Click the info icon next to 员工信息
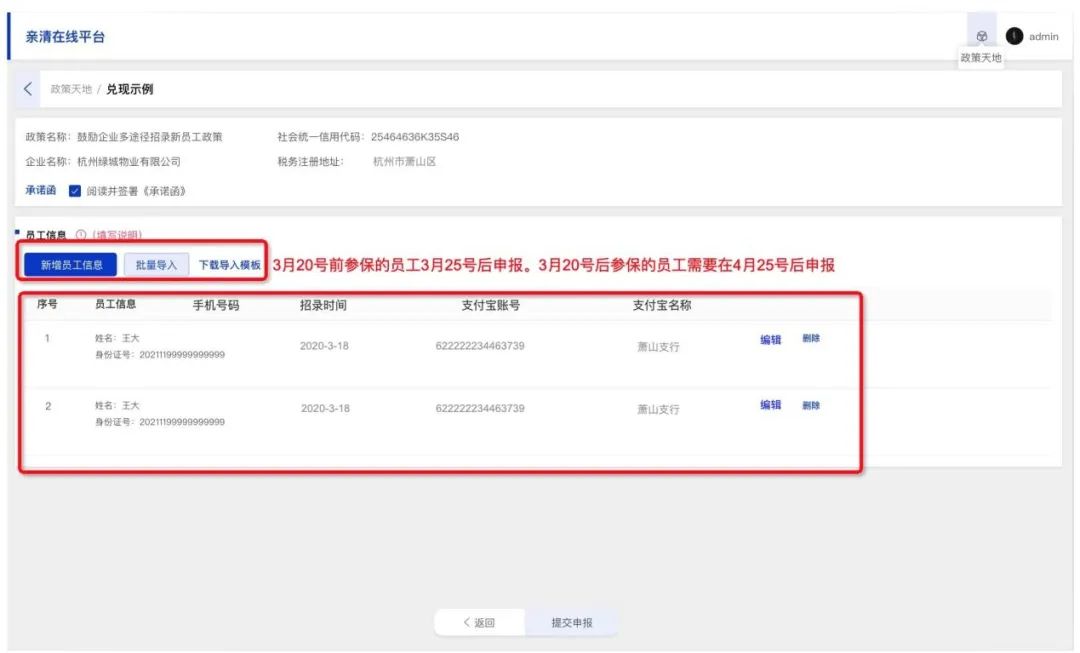Viewport: 1080px width, 653px height. pos(80,235)
